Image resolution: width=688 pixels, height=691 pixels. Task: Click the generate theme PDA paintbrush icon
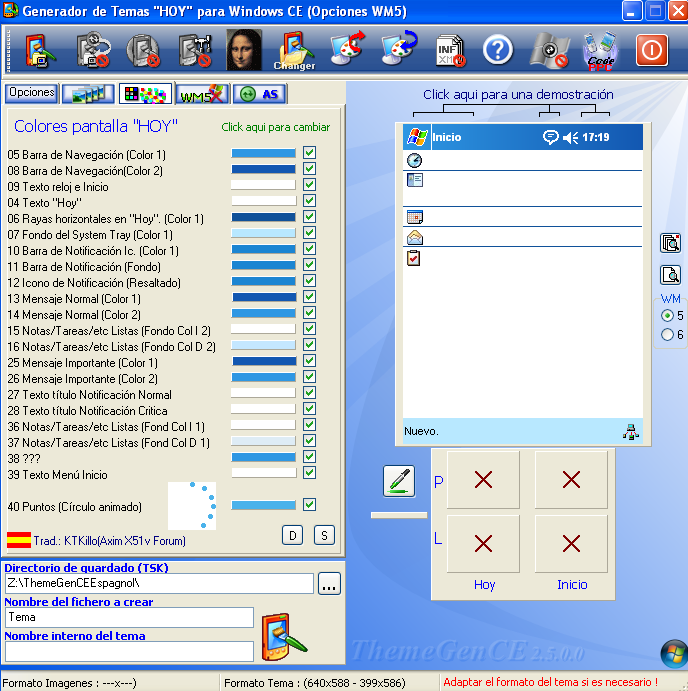coord(283,636)
